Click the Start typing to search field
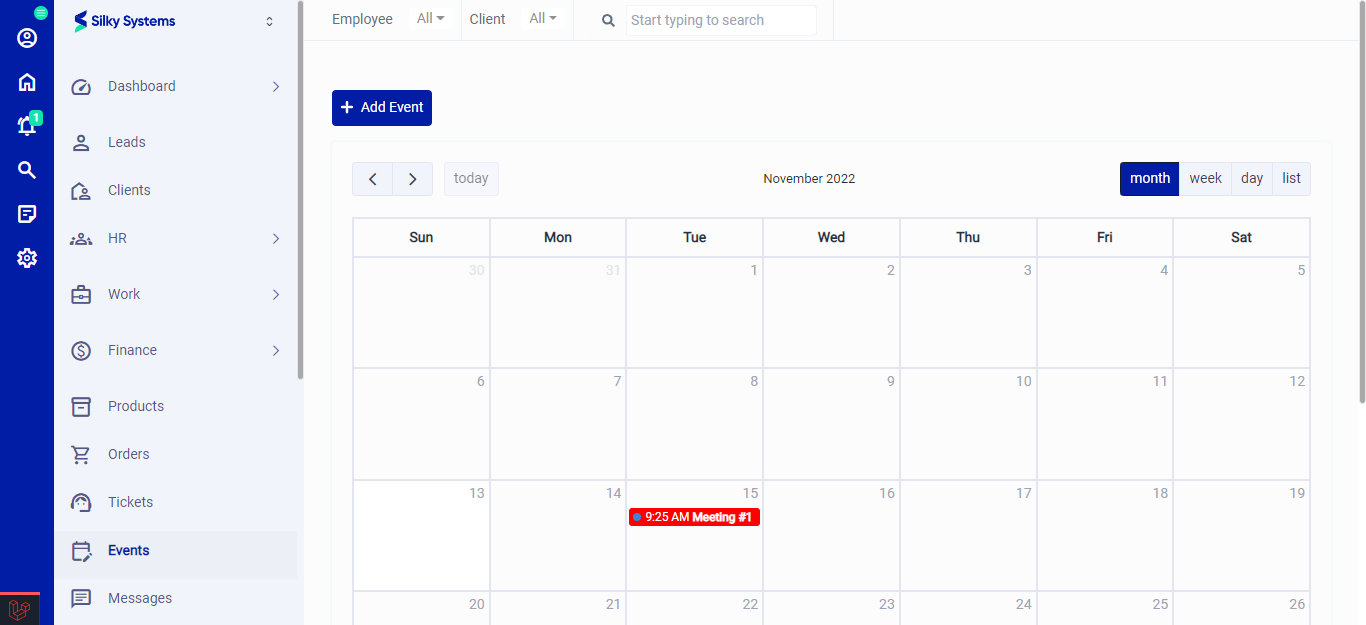Screen dimensions: 1366x625 coord(720,20)
